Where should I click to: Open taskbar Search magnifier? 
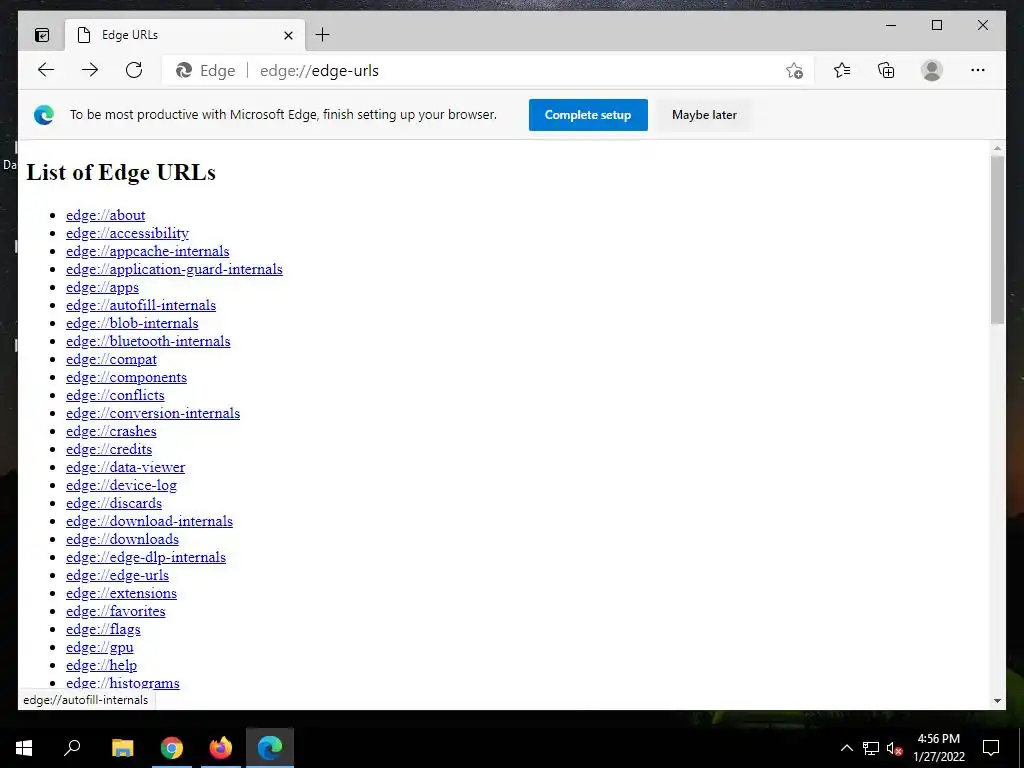[x=72, y=748]
